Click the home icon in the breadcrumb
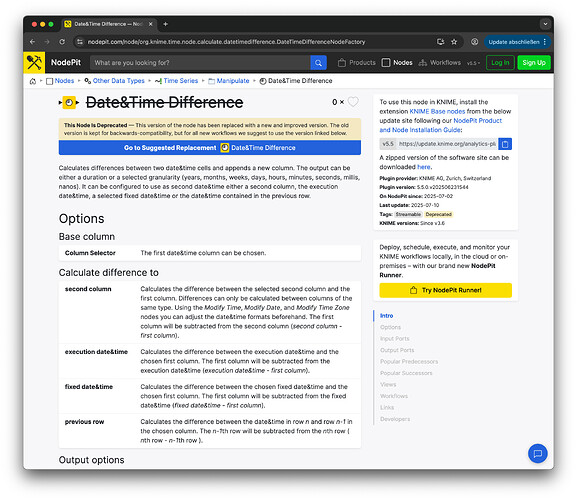 [33, 81]
